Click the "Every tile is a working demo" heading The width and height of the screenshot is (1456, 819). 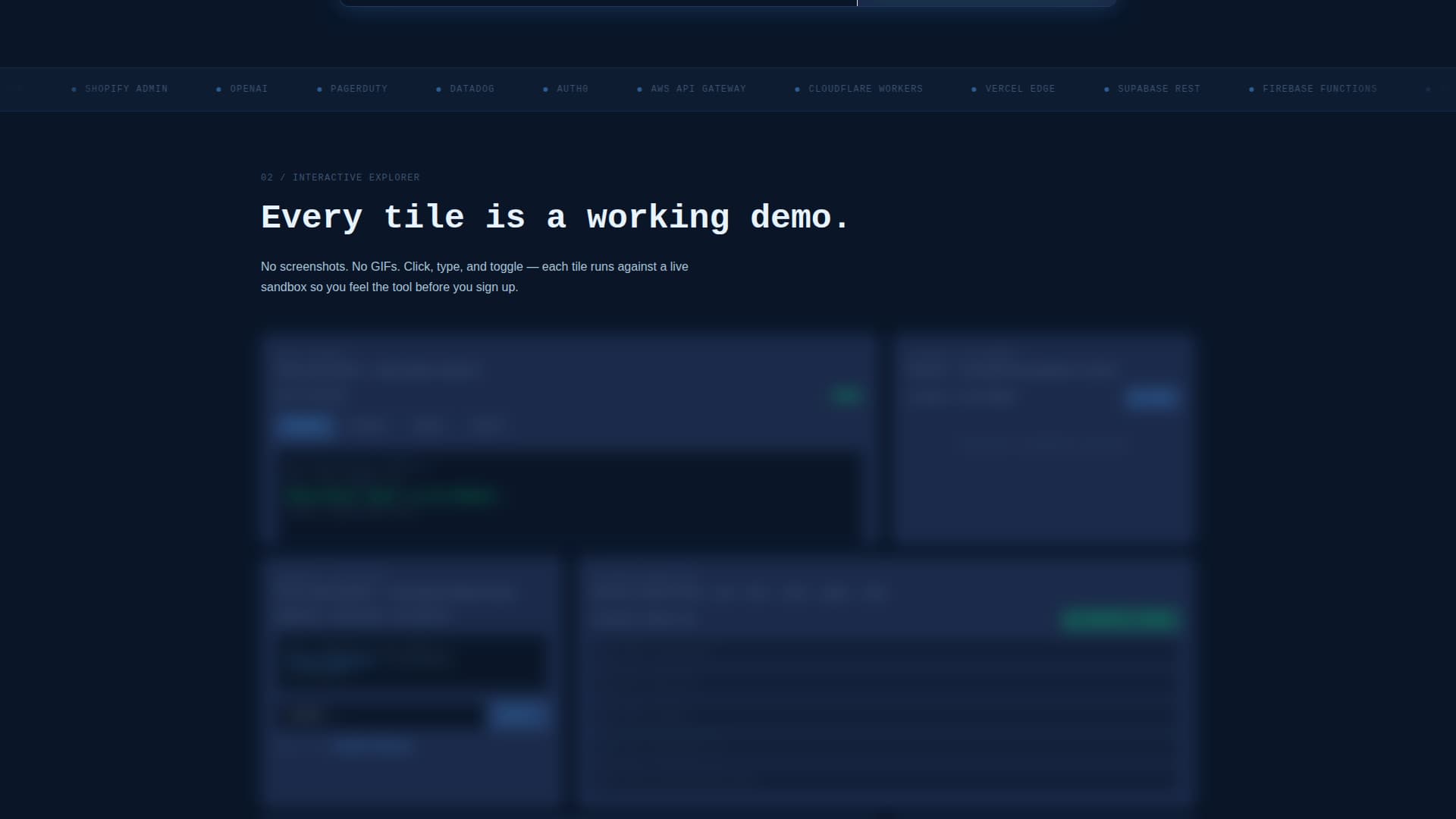click(555, 218)
